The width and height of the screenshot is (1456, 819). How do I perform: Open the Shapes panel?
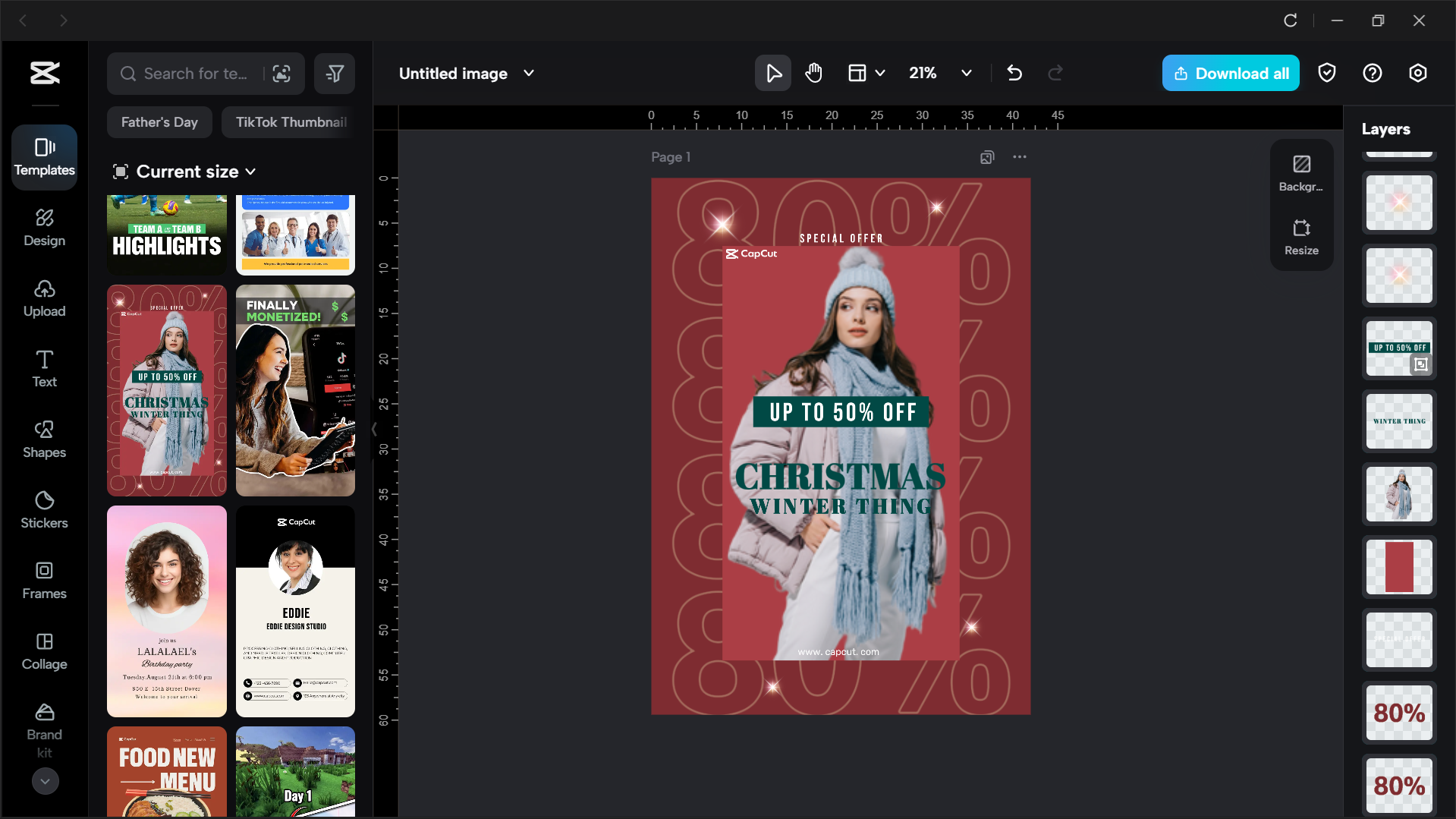[x=44, y=439]
